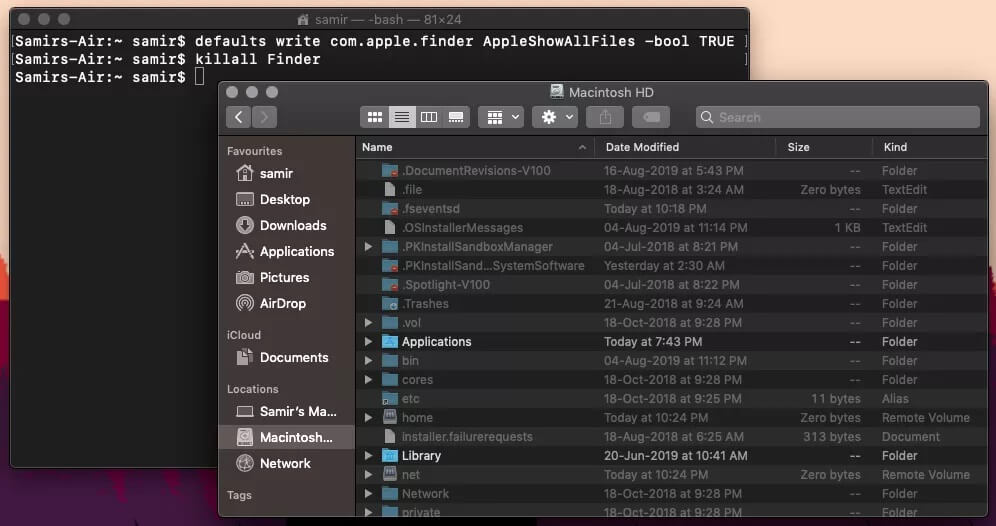Click the iCloud sidebar section header
Viewport: 996px width, 526px height.
pyautogui.click(x=244, y=335)
